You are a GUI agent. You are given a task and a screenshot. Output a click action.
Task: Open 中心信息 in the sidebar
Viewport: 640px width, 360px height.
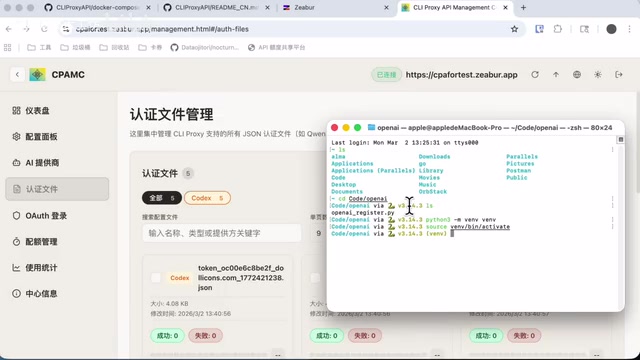click(x=57, y=293)
